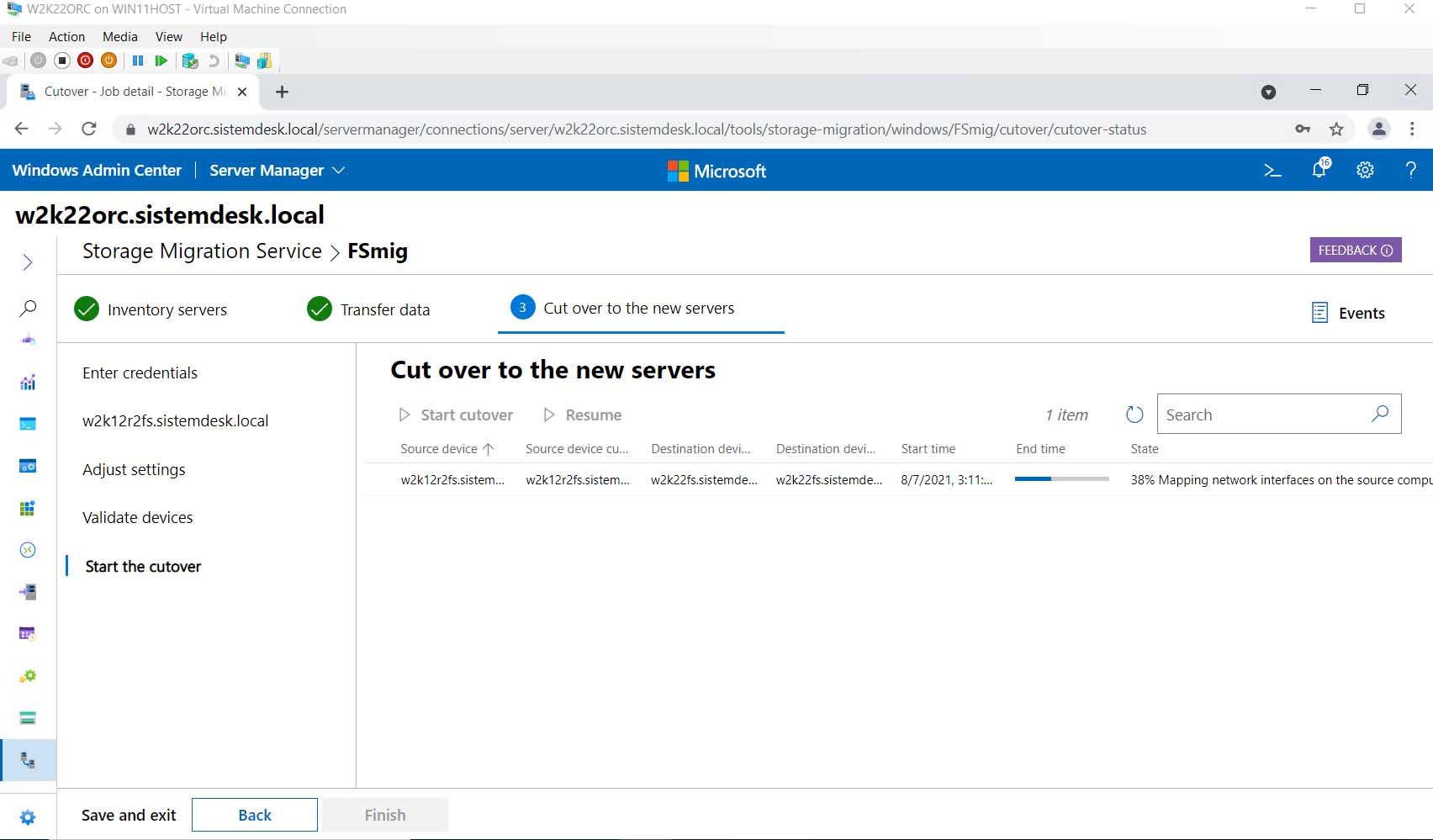
Task: Open the Help menu in VM Connection
Action: [x=214, y=37]
